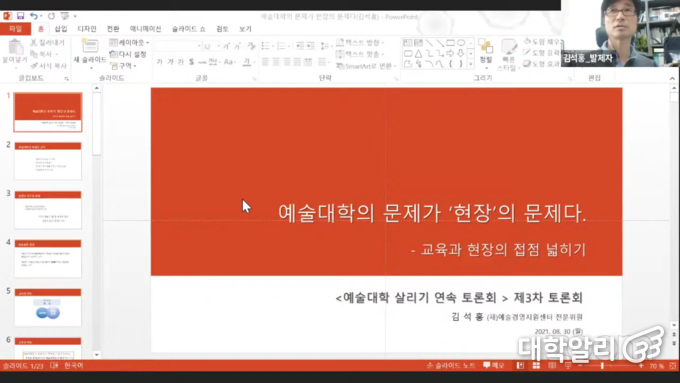
Task: Select the Paste (붙여넣기) icon
Action: [15, 52]
